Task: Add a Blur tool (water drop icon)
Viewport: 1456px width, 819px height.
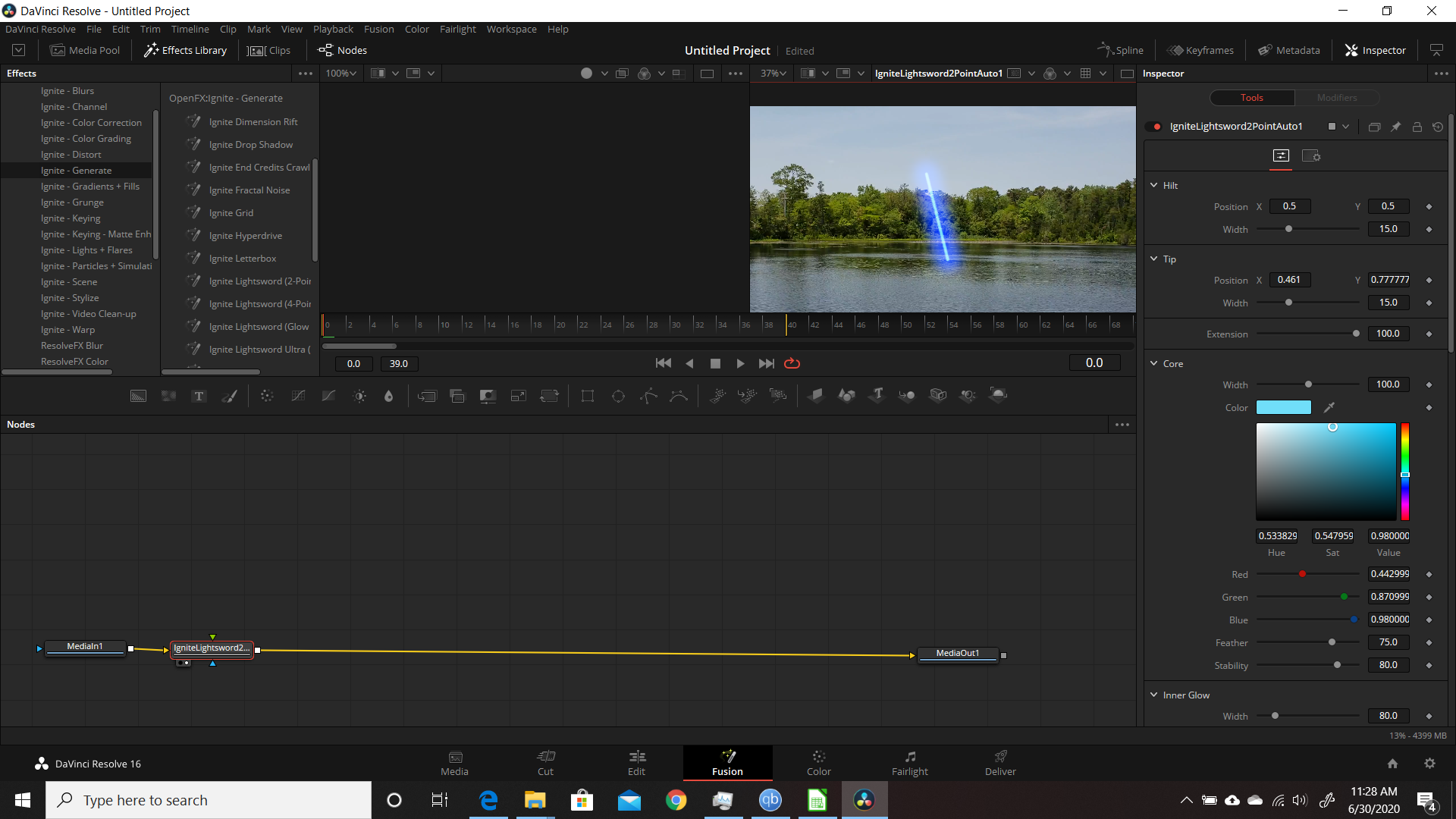Action: tap(389, 396)
